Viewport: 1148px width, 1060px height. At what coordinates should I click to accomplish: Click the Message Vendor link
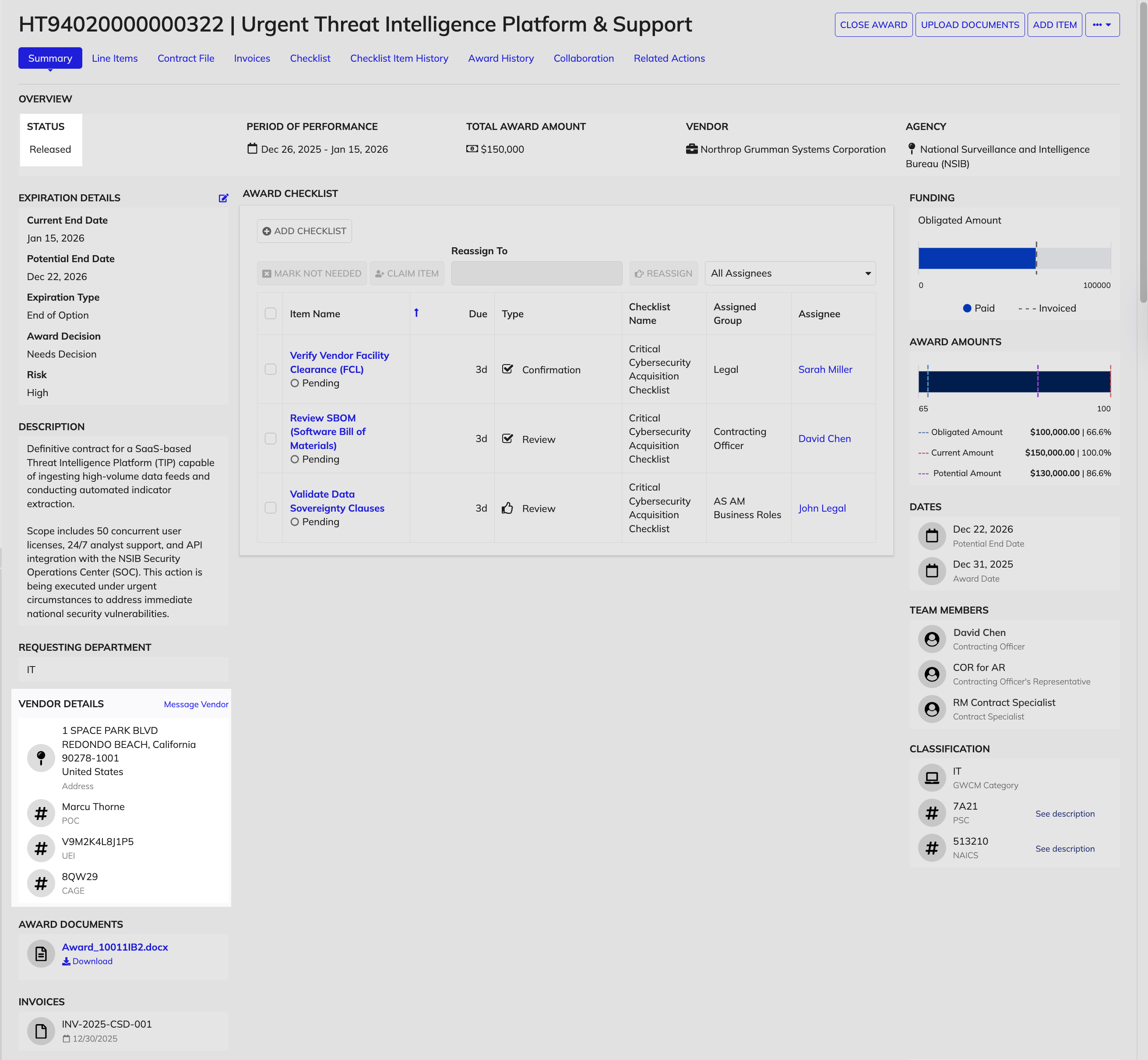point(196,704)
